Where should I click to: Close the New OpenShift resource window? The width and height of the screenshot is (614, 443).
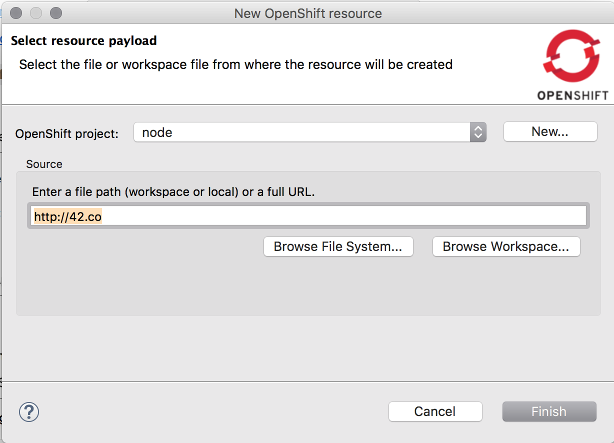pos(16,14)
